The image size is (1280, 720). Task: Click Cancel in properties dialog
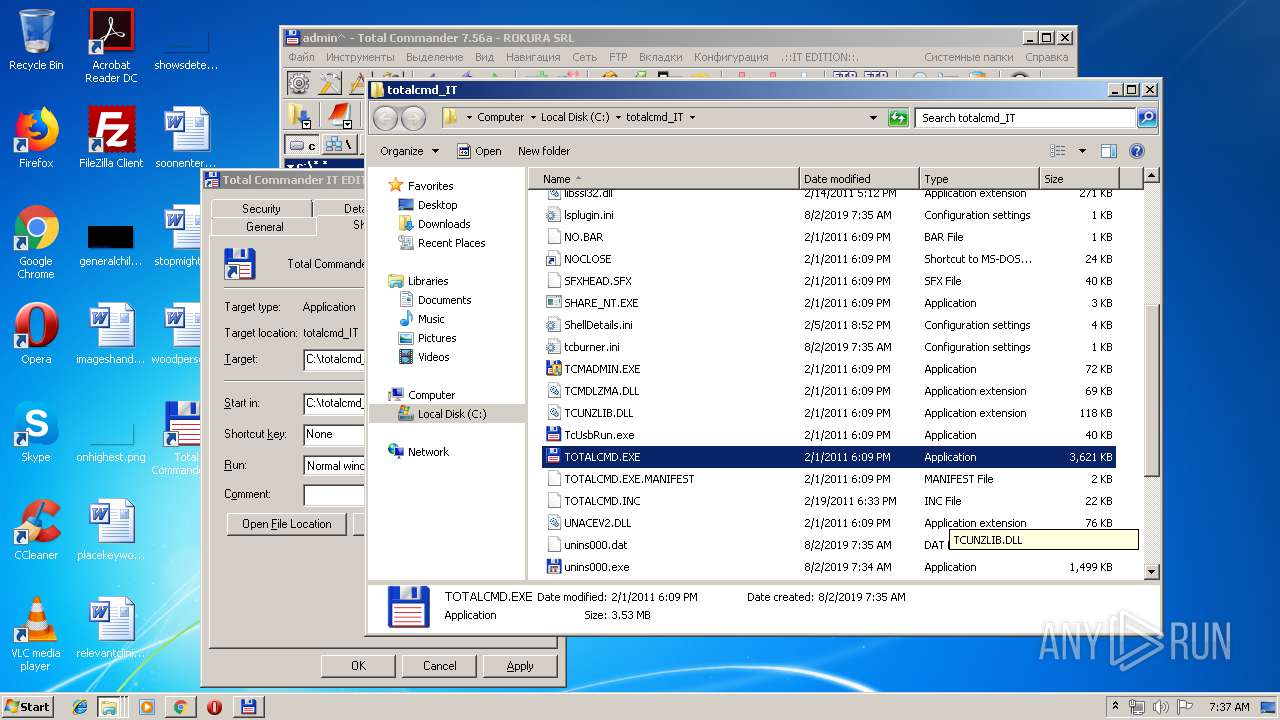pos(439,666)
